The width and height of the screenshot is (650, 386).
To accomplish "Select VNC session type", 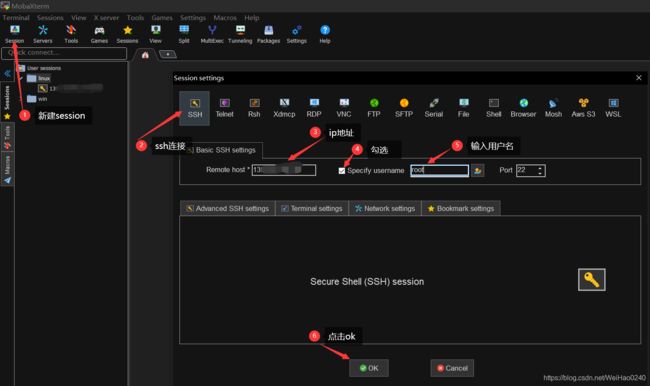I will 344,108.
